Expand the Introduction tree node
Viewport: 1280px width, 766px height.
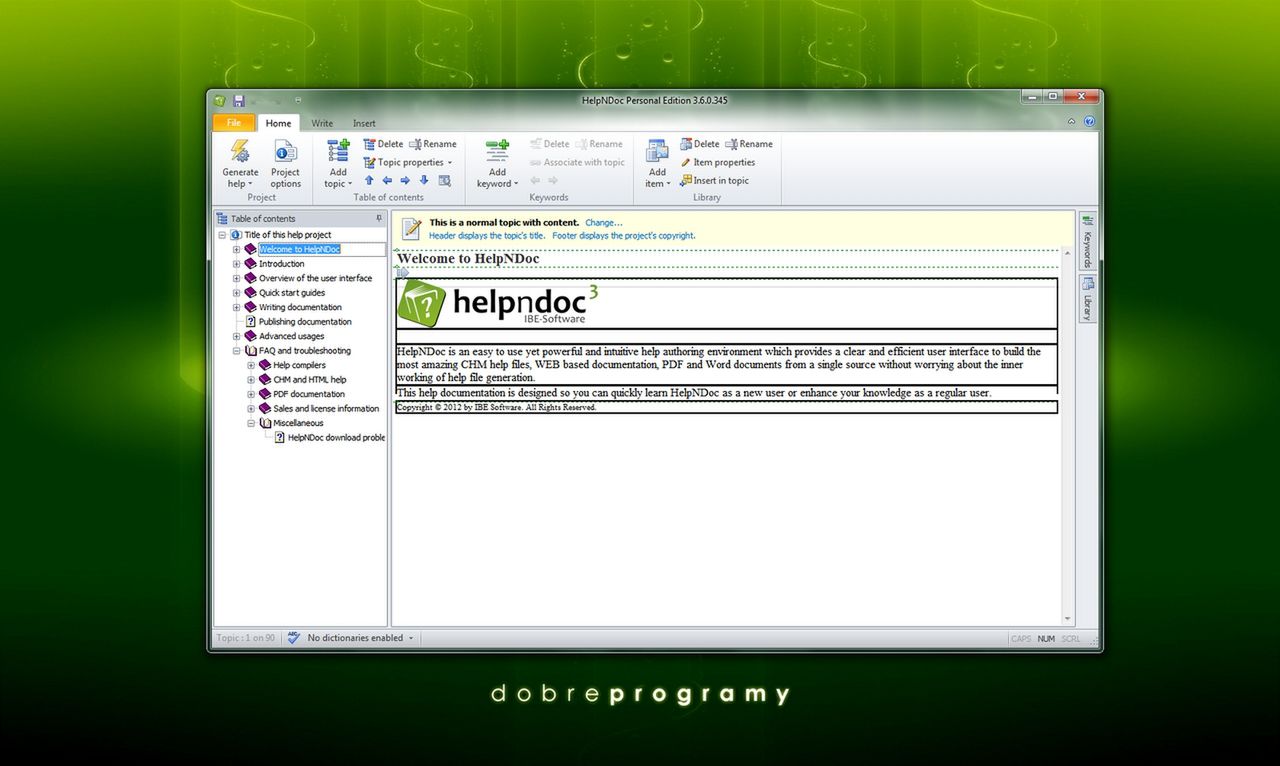(x=237, y=264)
